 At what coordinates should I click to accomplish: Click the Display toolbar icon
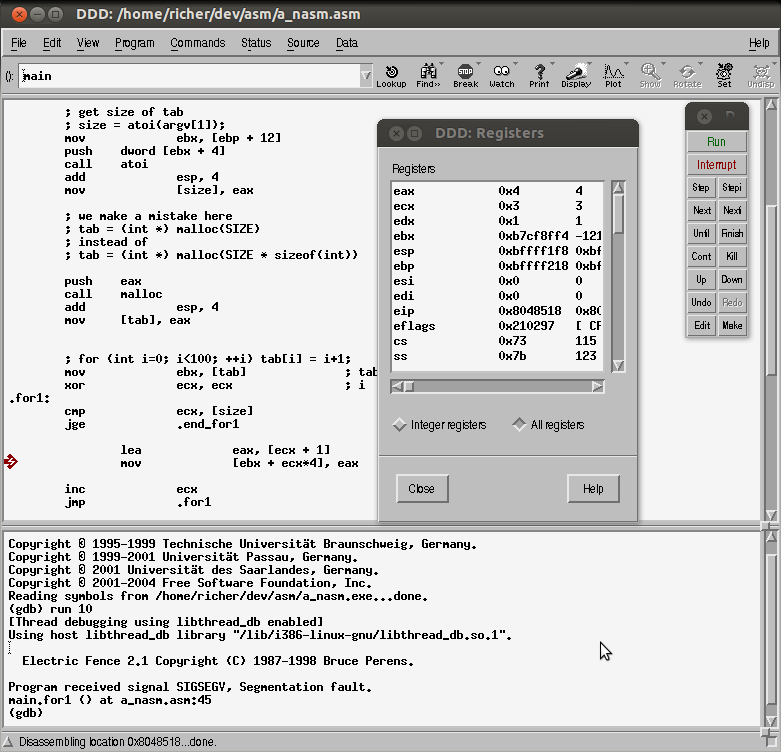point(576,76)
